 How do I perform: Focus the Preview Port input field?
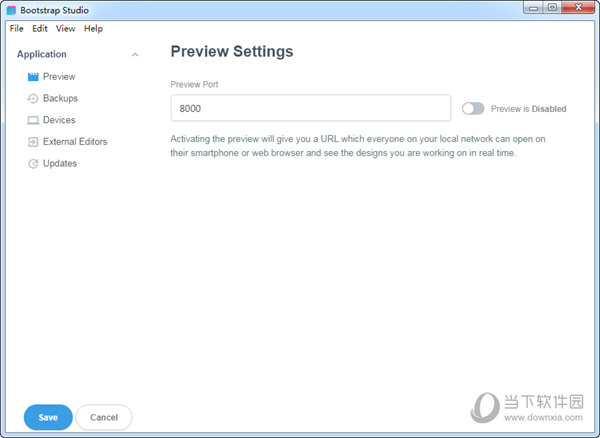(311, 108)
